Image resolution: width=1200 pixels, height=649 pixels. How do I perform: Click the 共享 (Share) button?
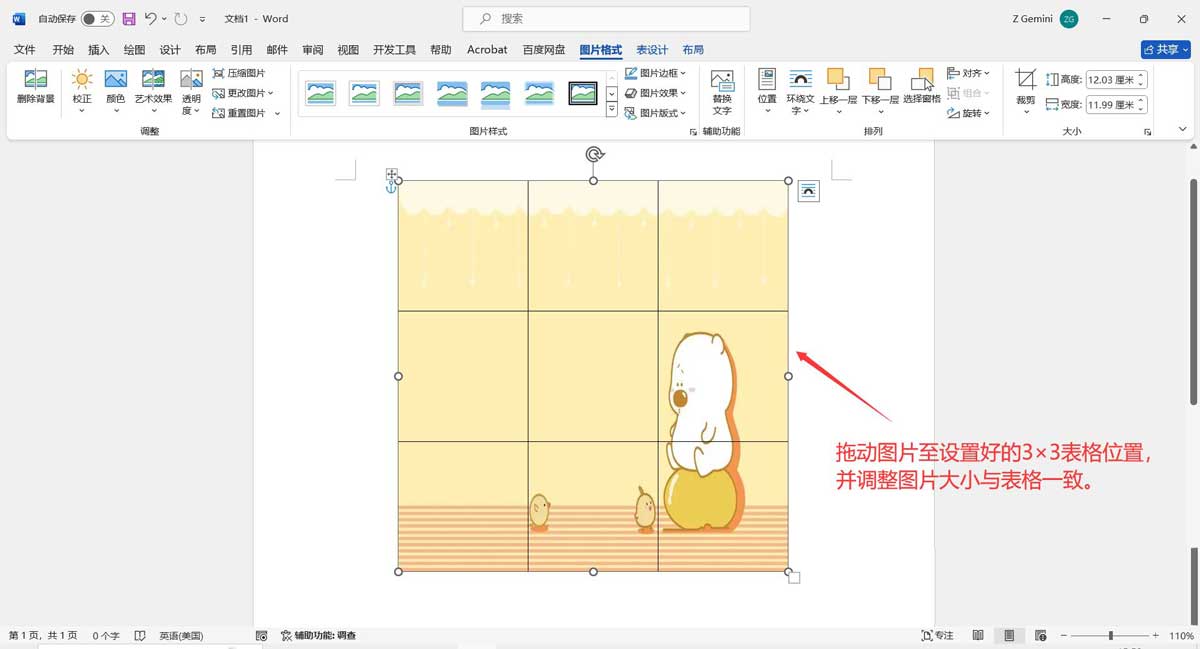pyautogui.click(x=1165, y=49)
